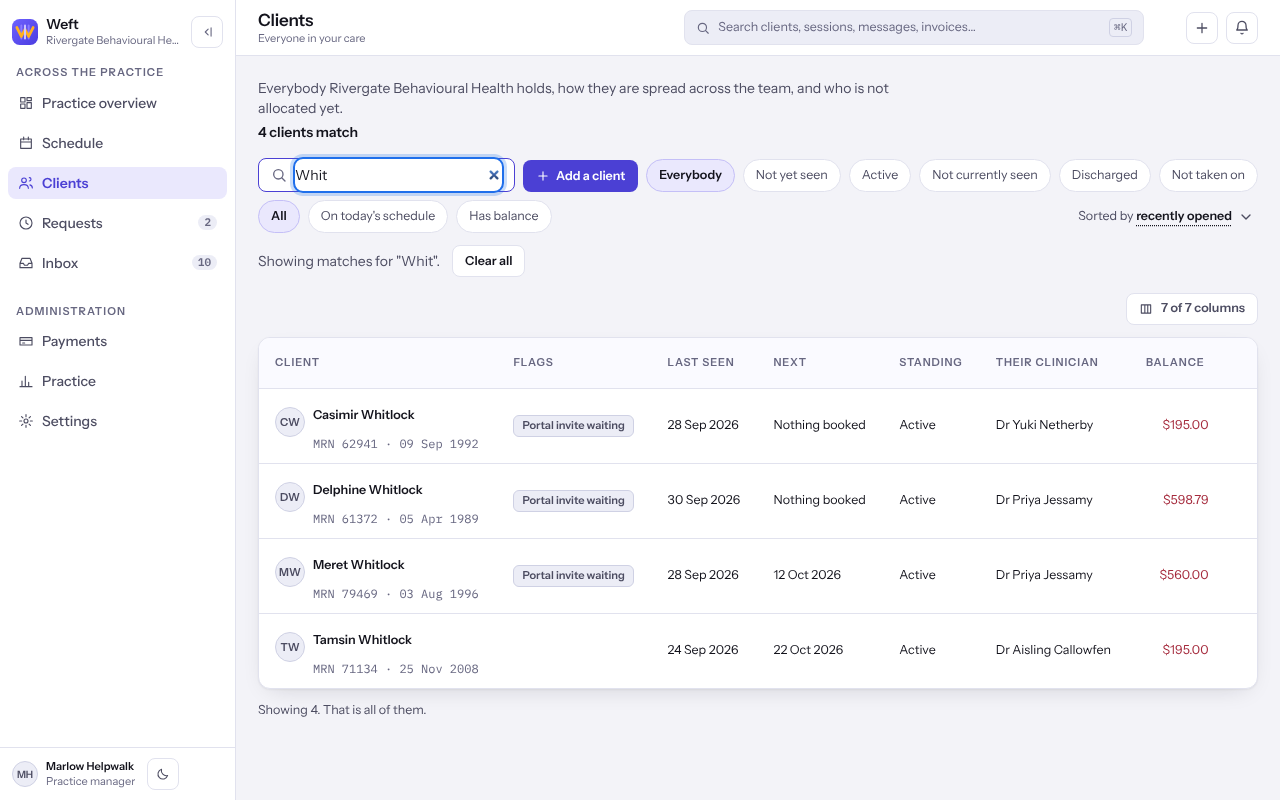Click the CW avatar for Casimir Whitlock
Screen dimensions: 1280x800
[x=290, y=422]
